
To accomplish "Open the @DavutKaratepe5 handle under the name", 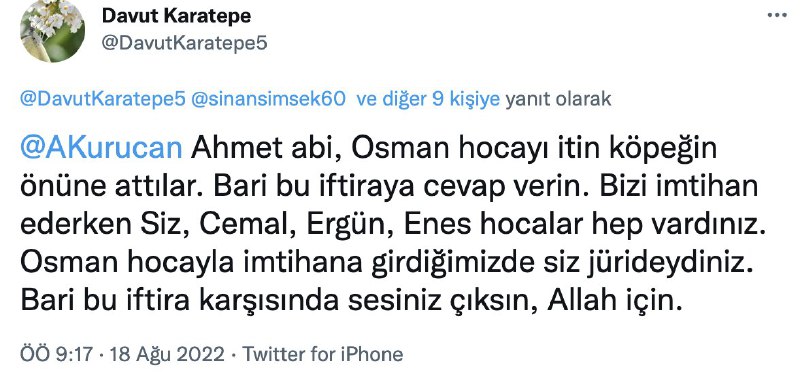I will click(184, 43).
